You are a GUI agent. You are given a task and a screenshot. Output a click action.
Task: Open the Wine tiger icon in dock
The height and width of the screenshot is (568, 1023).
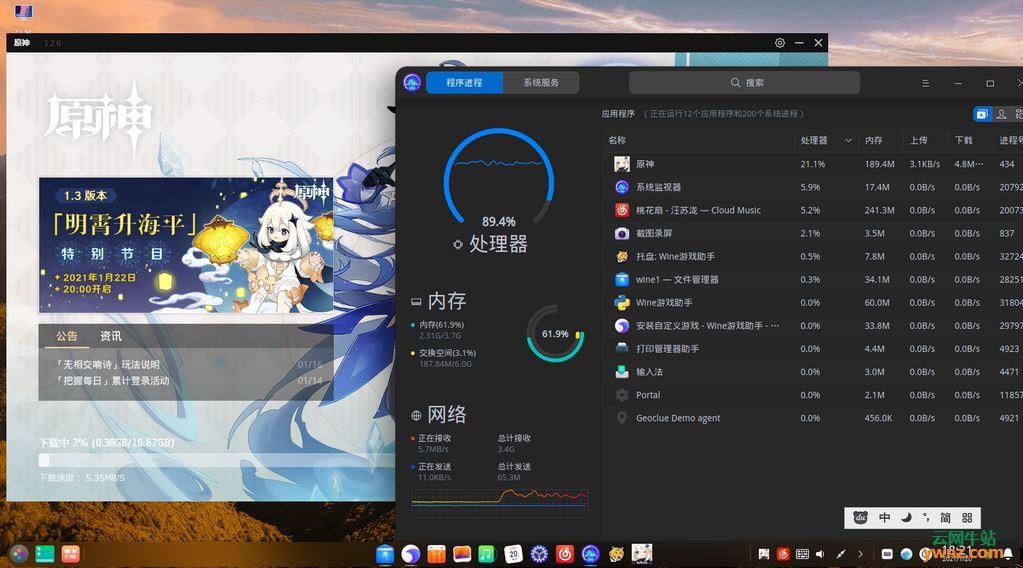616,554
